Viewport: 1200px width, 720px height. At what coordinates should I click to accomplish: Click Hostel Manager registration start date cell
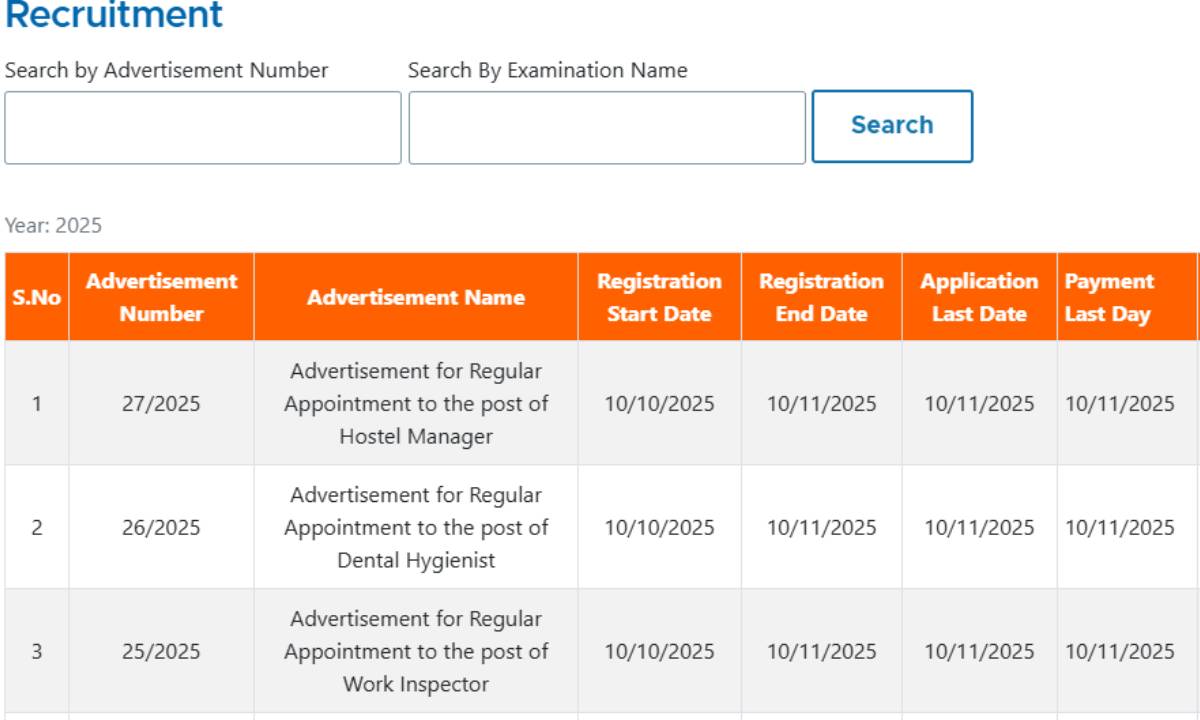pyautogui.click(x=659, y=404)
